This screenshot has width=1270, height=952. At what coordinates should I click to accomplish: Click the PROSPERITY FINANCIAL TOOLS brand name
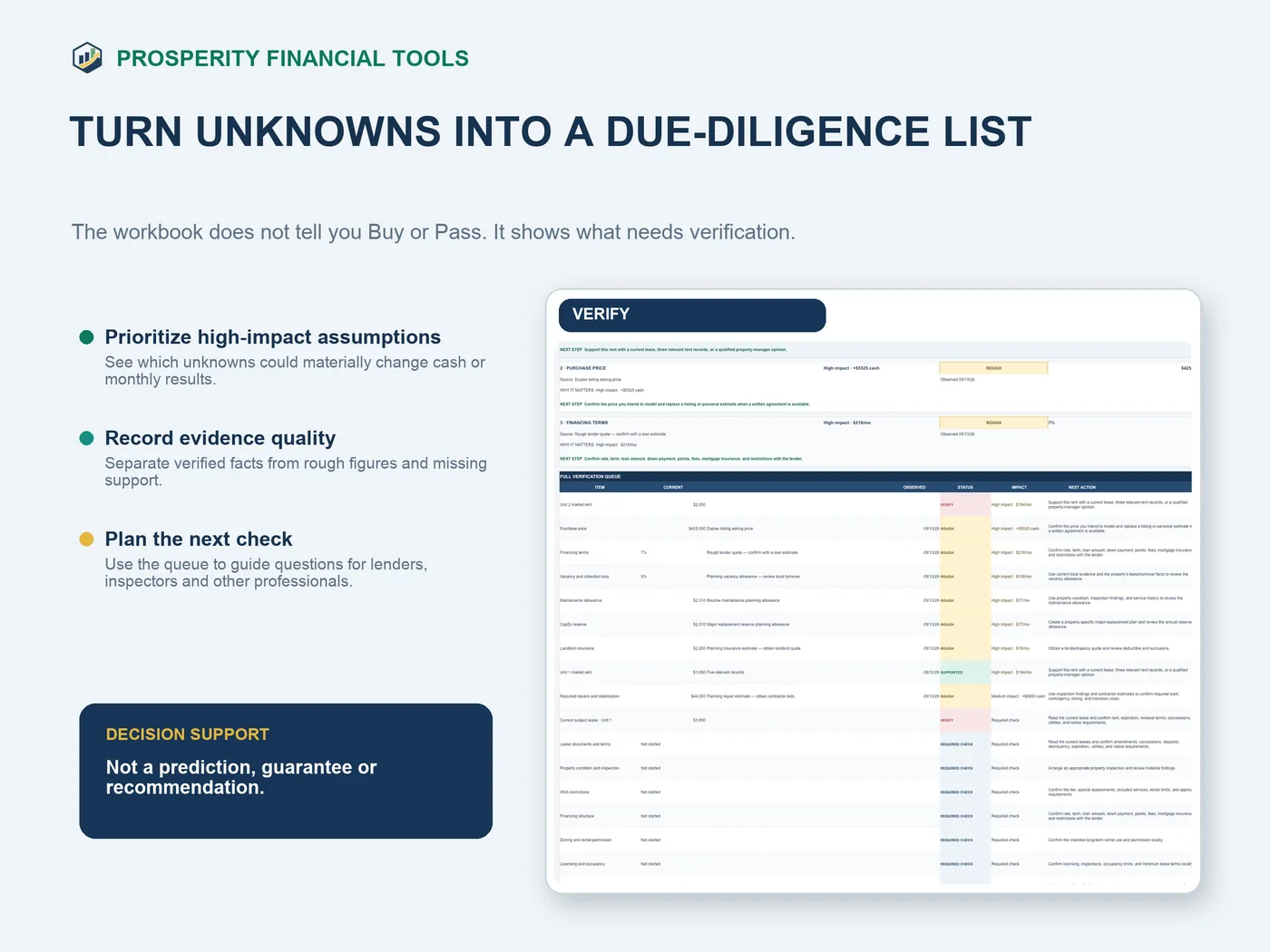292,59
